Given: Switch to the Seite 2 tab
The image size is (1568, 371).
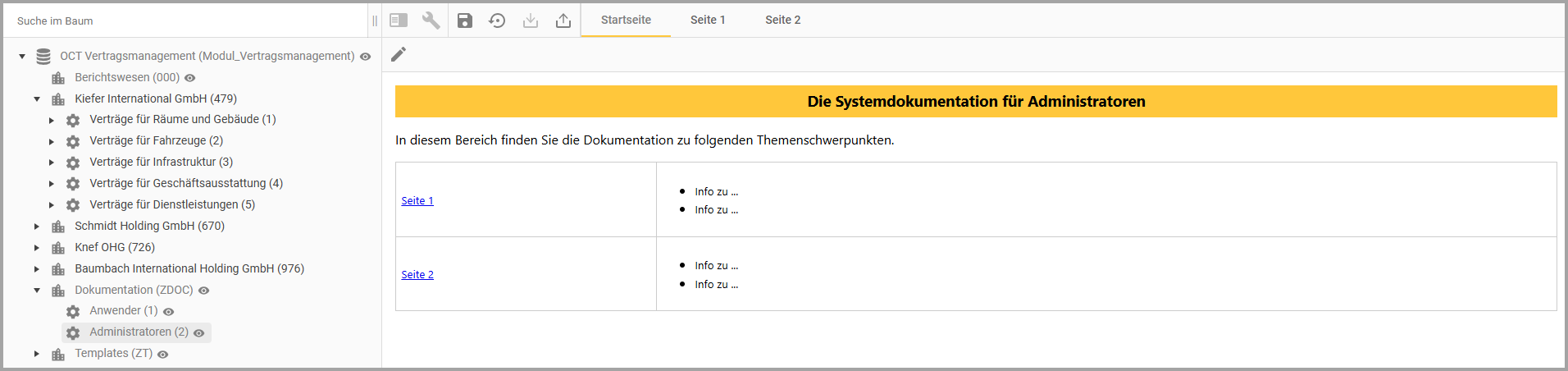Looking at the screenshot, I should point(782,20).
